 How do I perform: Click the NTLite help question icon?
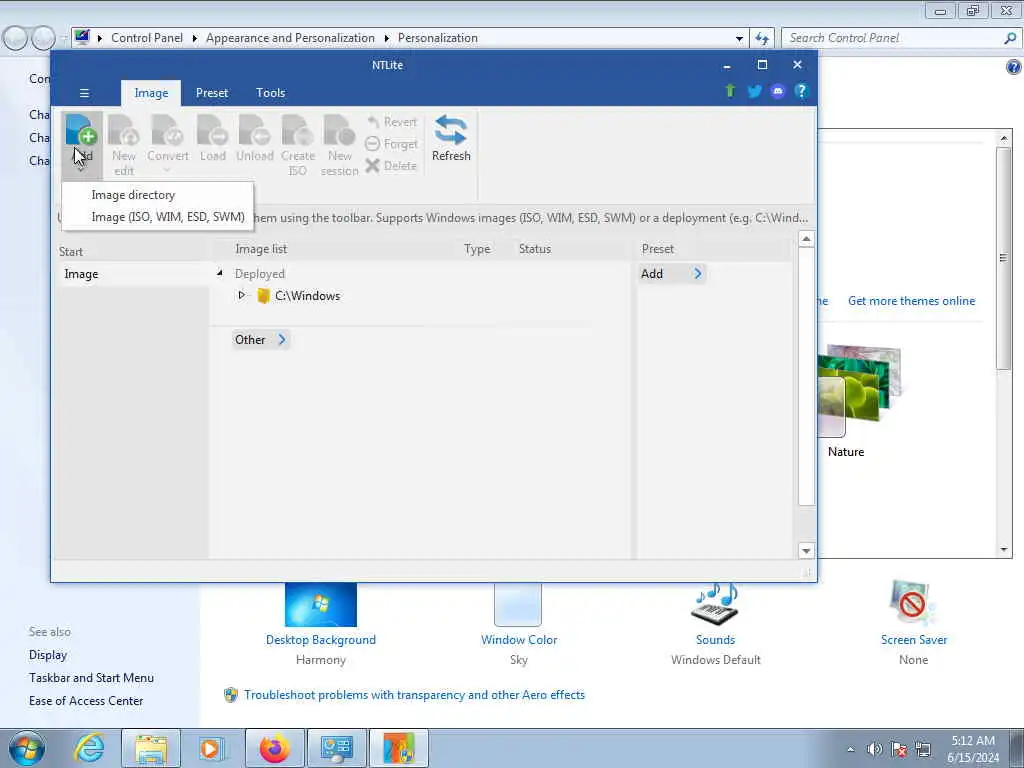801,91
